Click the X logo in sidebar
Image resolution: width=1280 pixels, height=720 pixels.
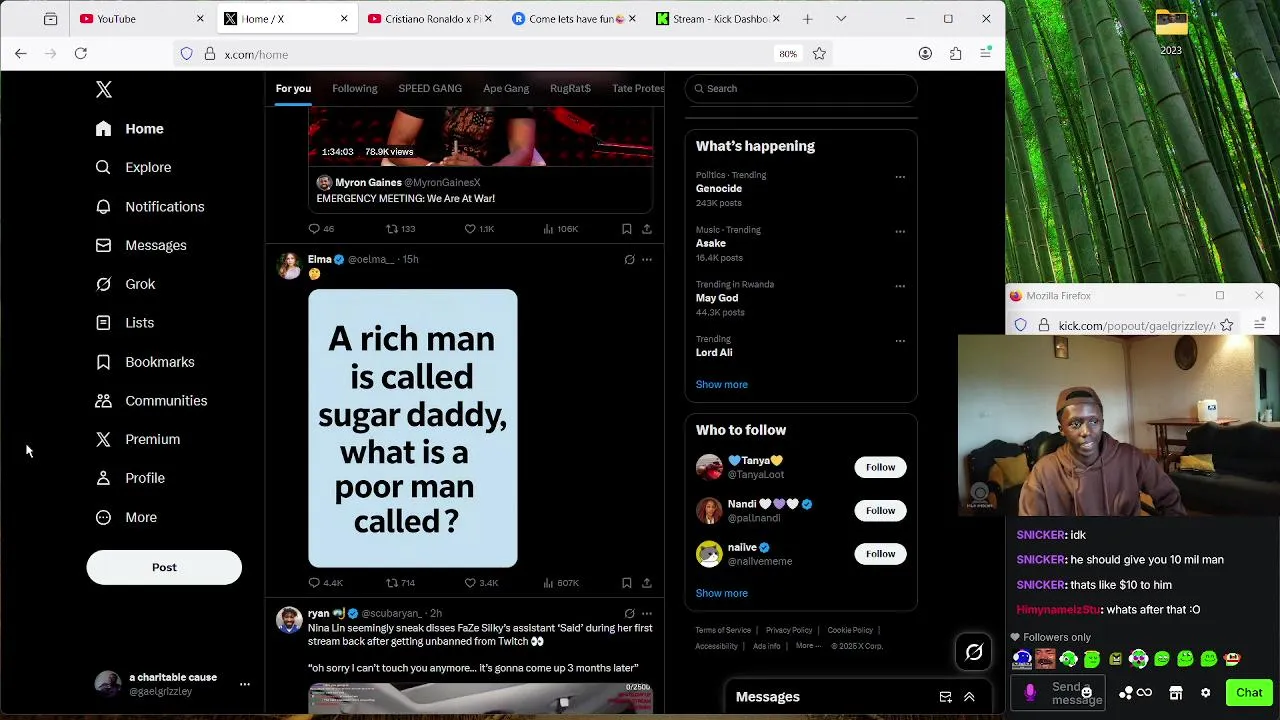[x=104, y=90]
